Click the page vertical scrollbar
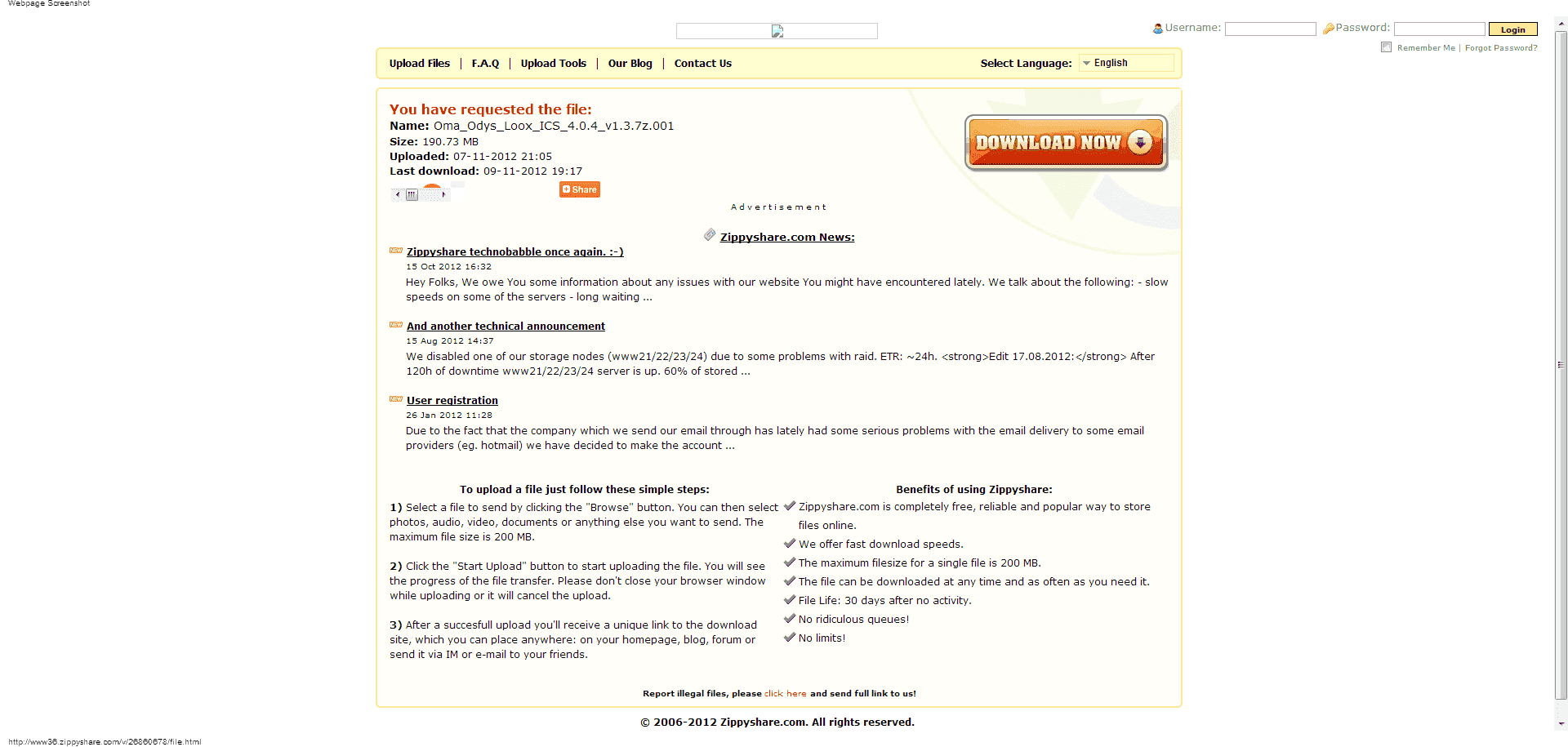The width and height of the screenshot is (1568, 747). (1561, 364)
